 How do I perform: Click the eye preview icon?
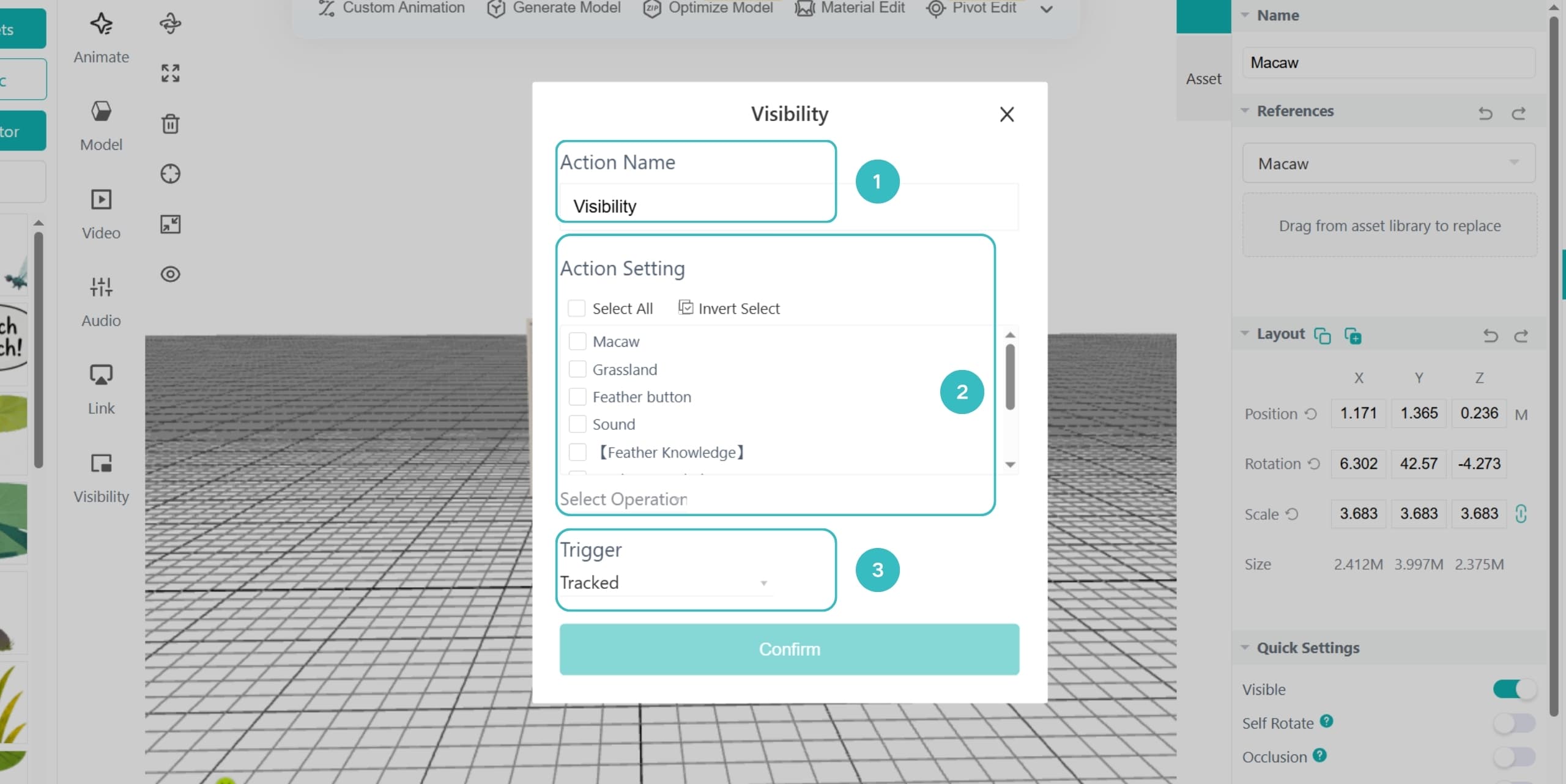click(x=170, y=274)
